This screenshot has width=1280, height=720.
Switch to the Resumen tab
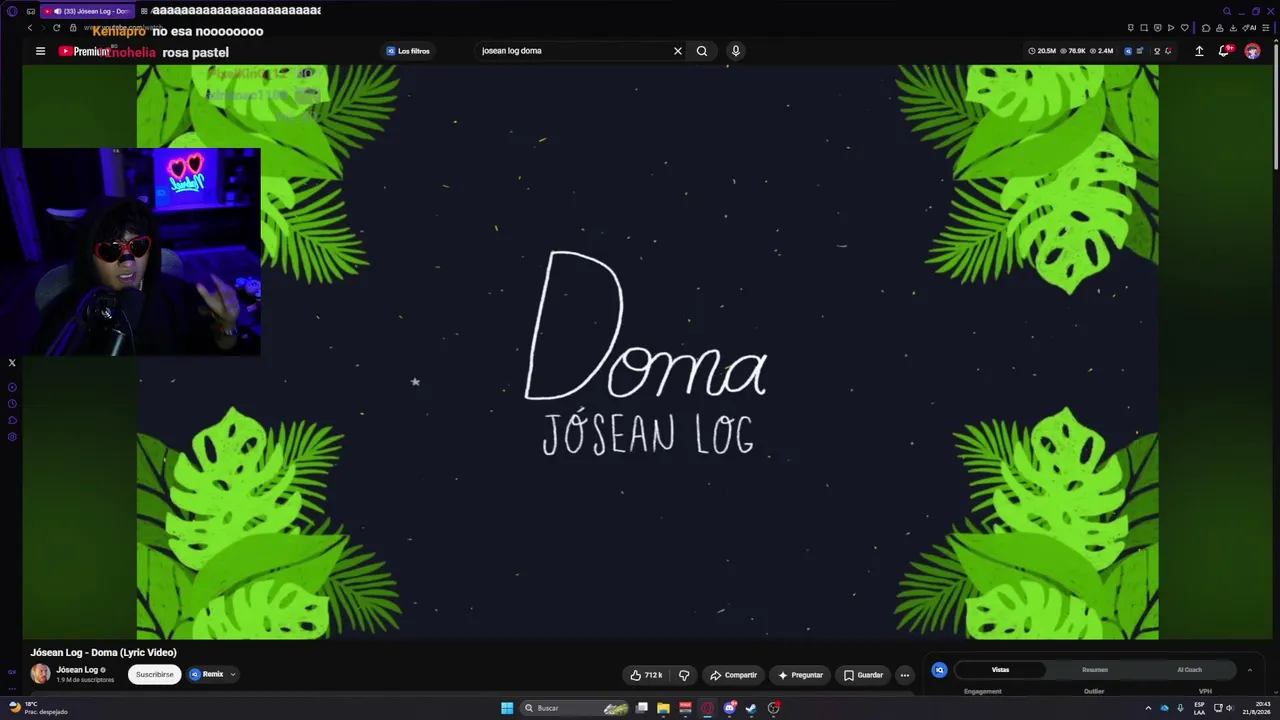click(1095, 670)
